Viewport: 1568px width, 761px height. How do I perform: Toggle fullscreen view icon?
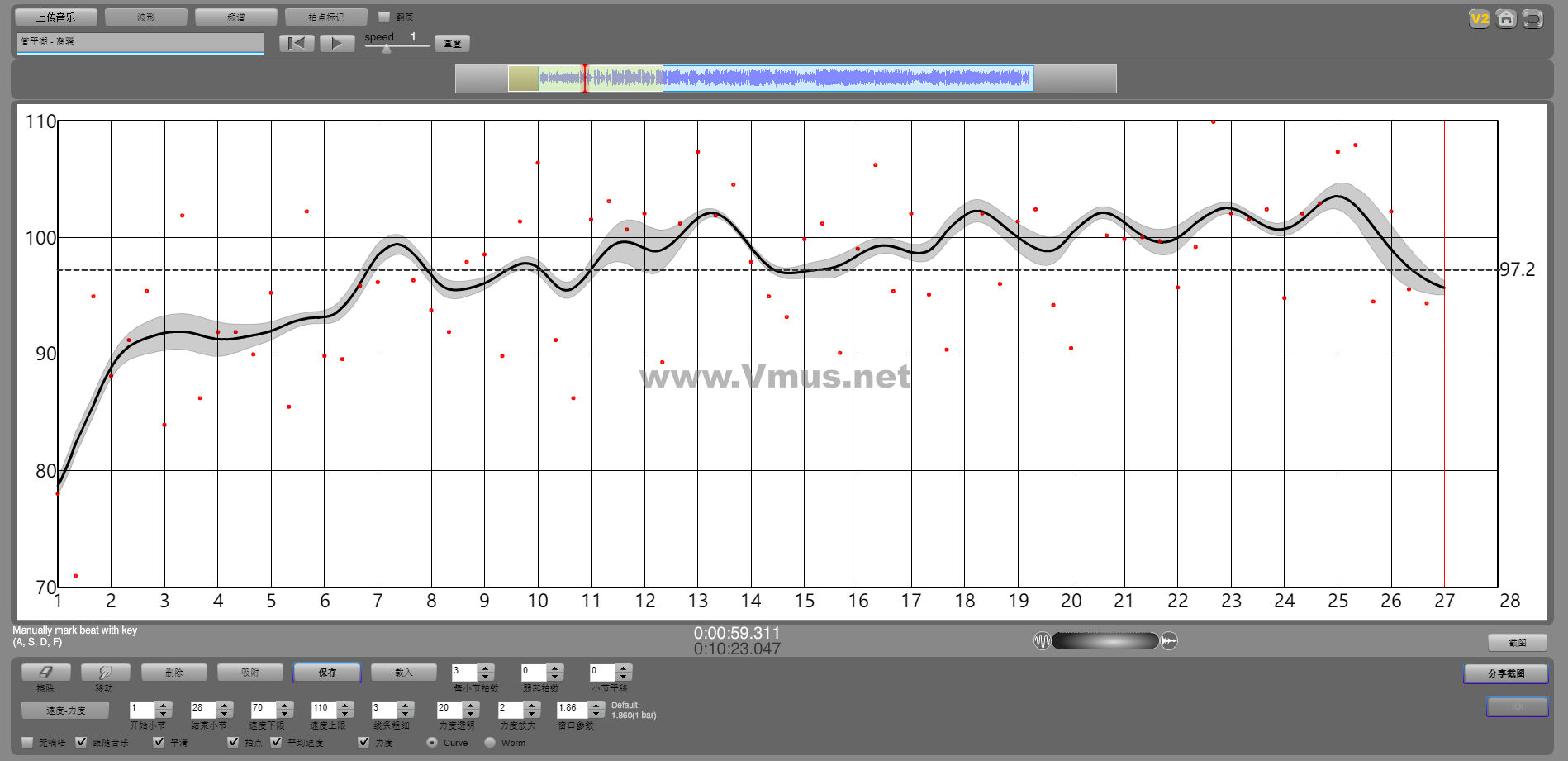[x=1532, y=18]
